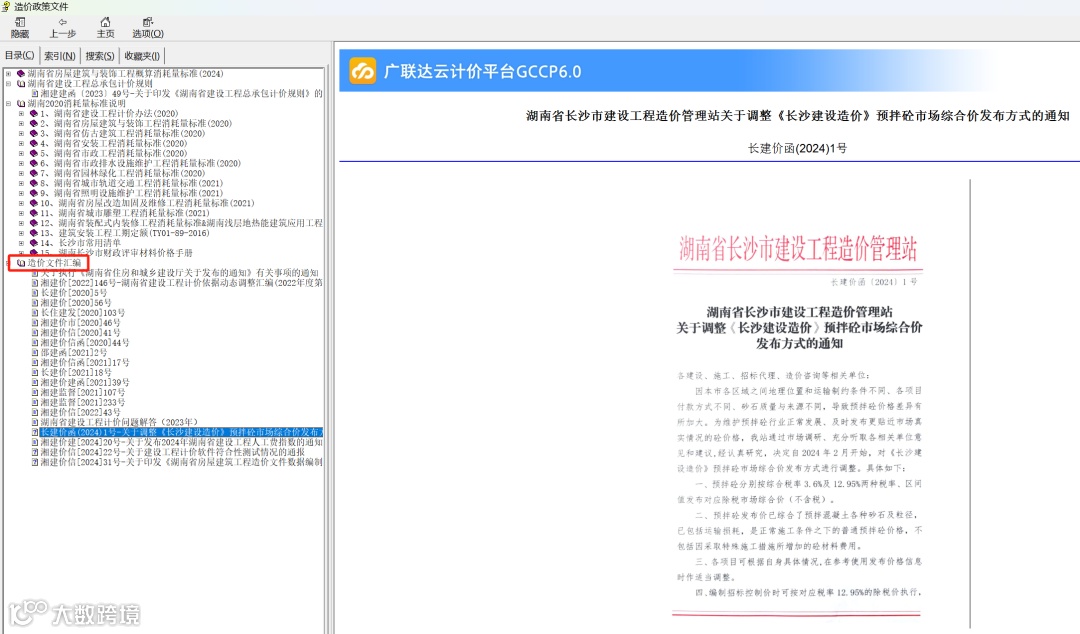Expand 8、湖南省城市轨道交通工程消耗量标准(2021) node
This screenshot has width=1080, height=634.
[21, 183]
